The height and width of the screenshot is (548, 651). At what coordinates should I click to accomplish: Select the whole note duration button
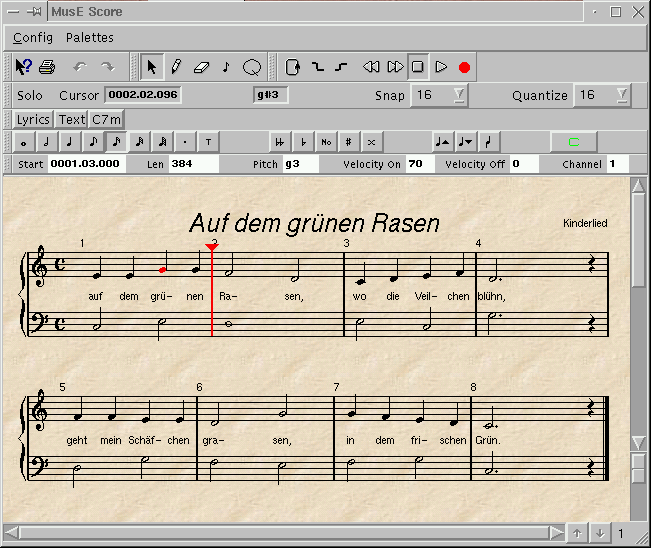[22, 142]
